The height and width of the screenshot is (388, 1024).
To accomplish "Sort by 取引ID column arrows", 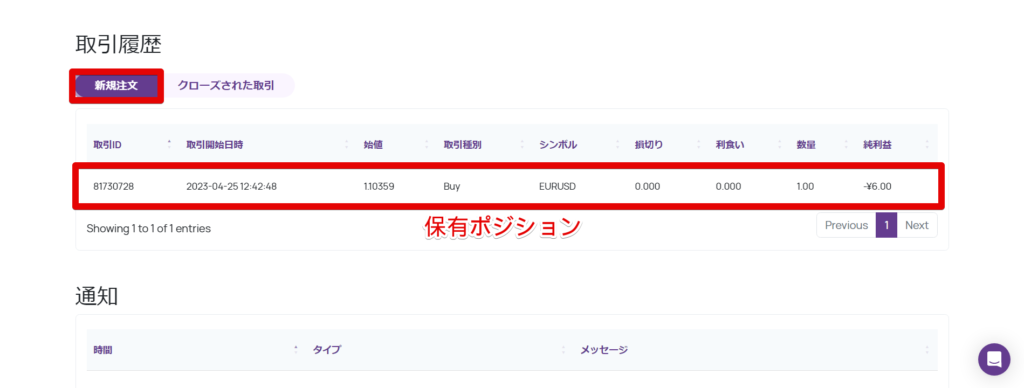I will pos(169,144).
